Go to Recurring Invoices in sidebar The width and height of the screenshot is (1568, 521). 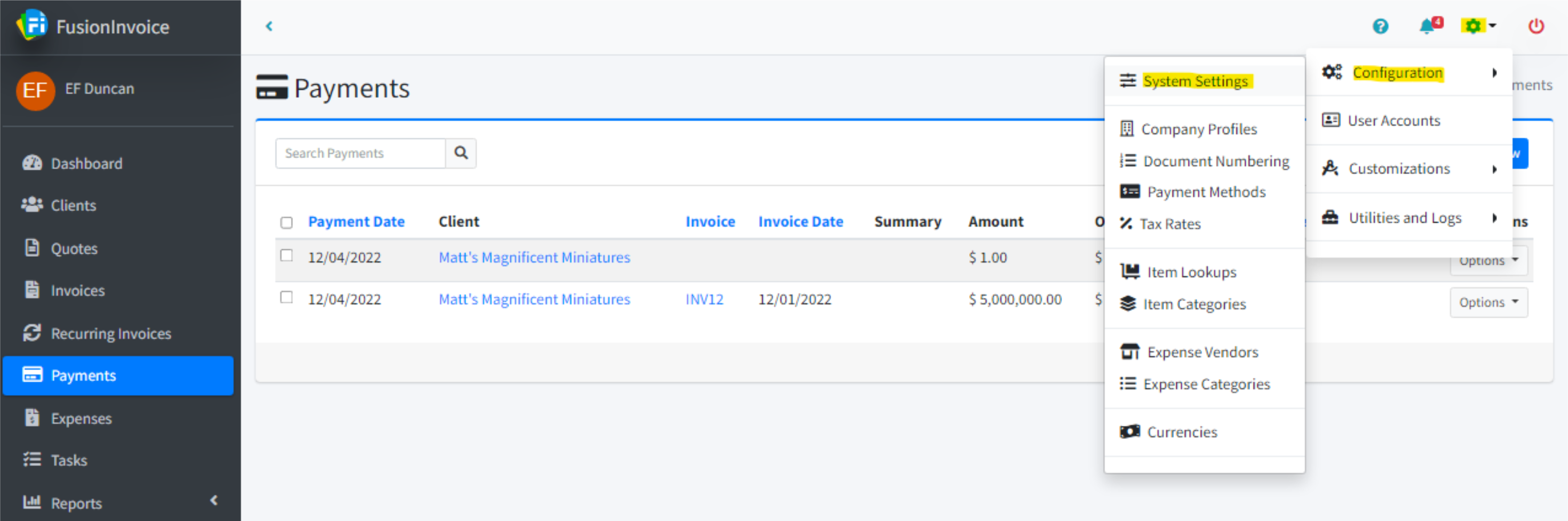(111, 334)
